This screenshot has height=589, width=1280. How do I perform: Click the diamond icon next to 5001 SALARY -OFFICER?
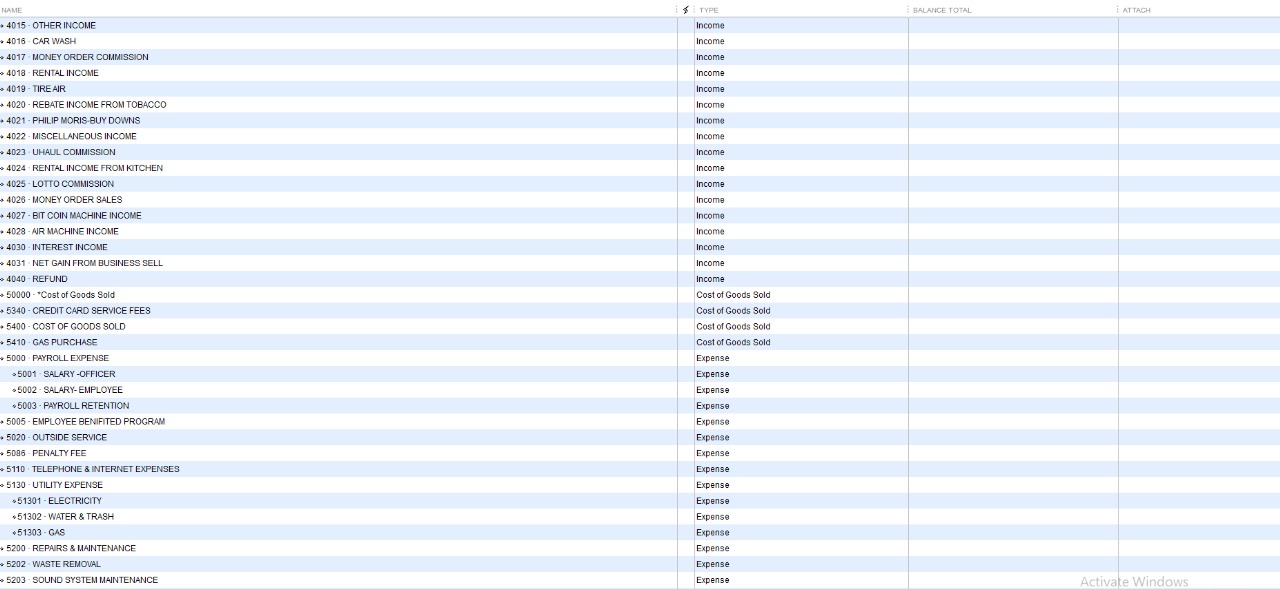[x=14, y=374]
